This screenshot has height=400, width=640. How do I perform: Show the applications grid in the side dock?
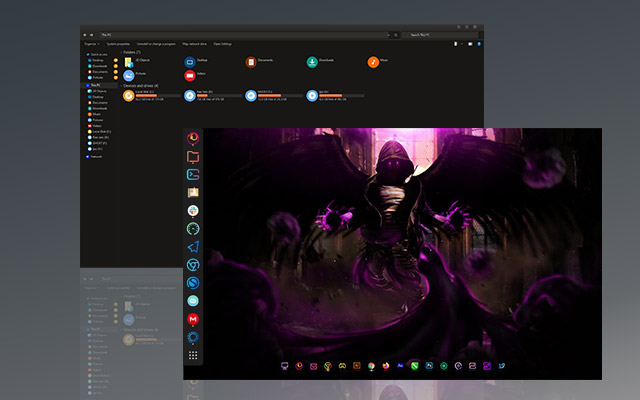pos(193,355)
